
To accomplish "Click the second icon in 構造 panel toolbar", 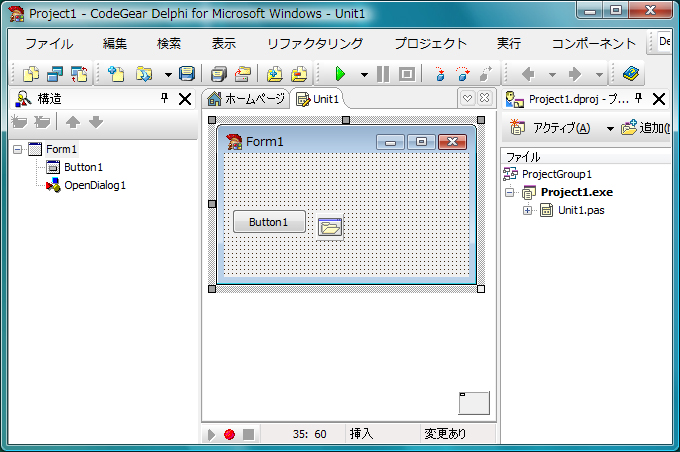I will click(x=42, y=122).
